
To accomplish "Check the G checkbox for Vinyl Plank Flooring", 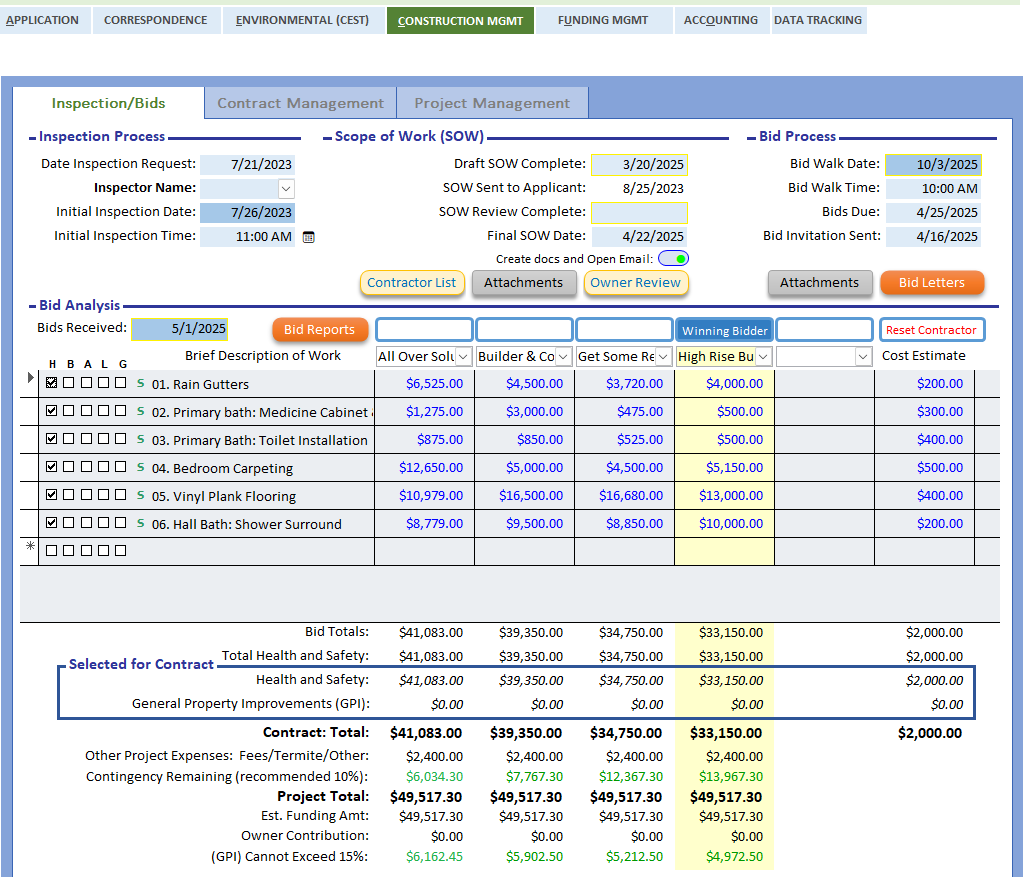I will [120, 495].
